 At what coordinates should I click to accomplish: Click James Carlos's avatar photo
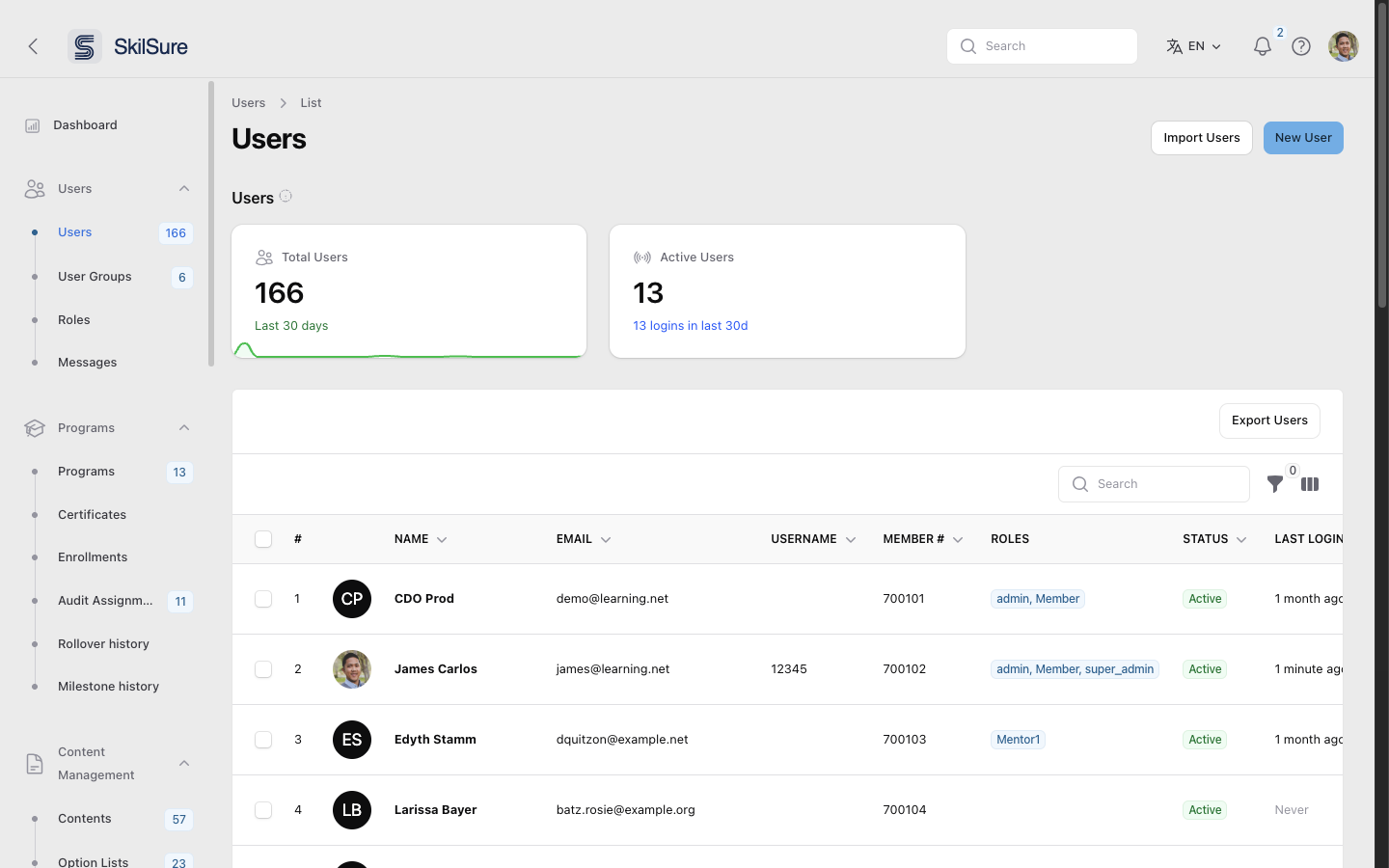[x=352, y=669]
